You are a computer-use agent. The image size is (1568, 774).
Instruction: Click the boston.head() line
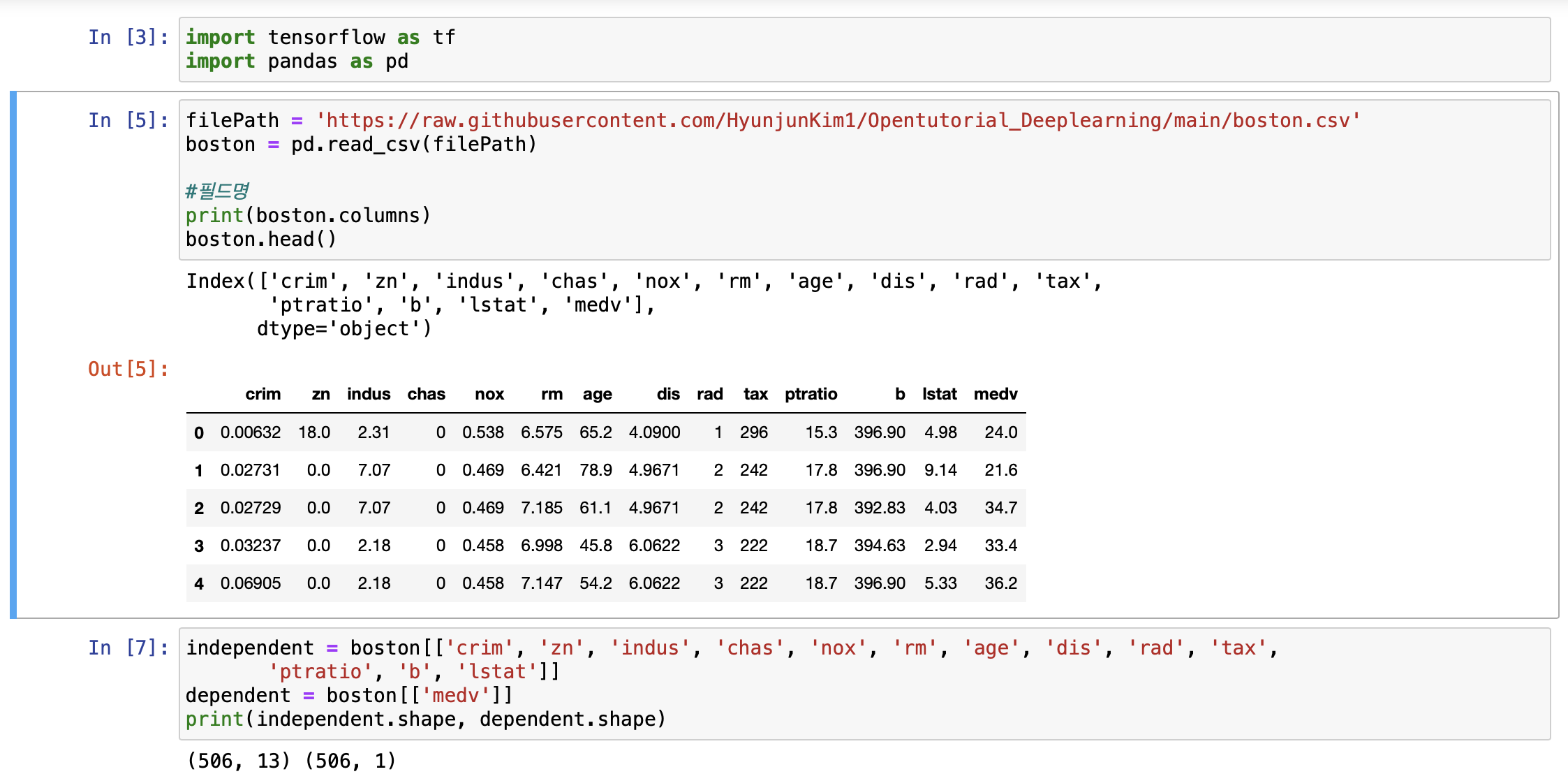260,240
